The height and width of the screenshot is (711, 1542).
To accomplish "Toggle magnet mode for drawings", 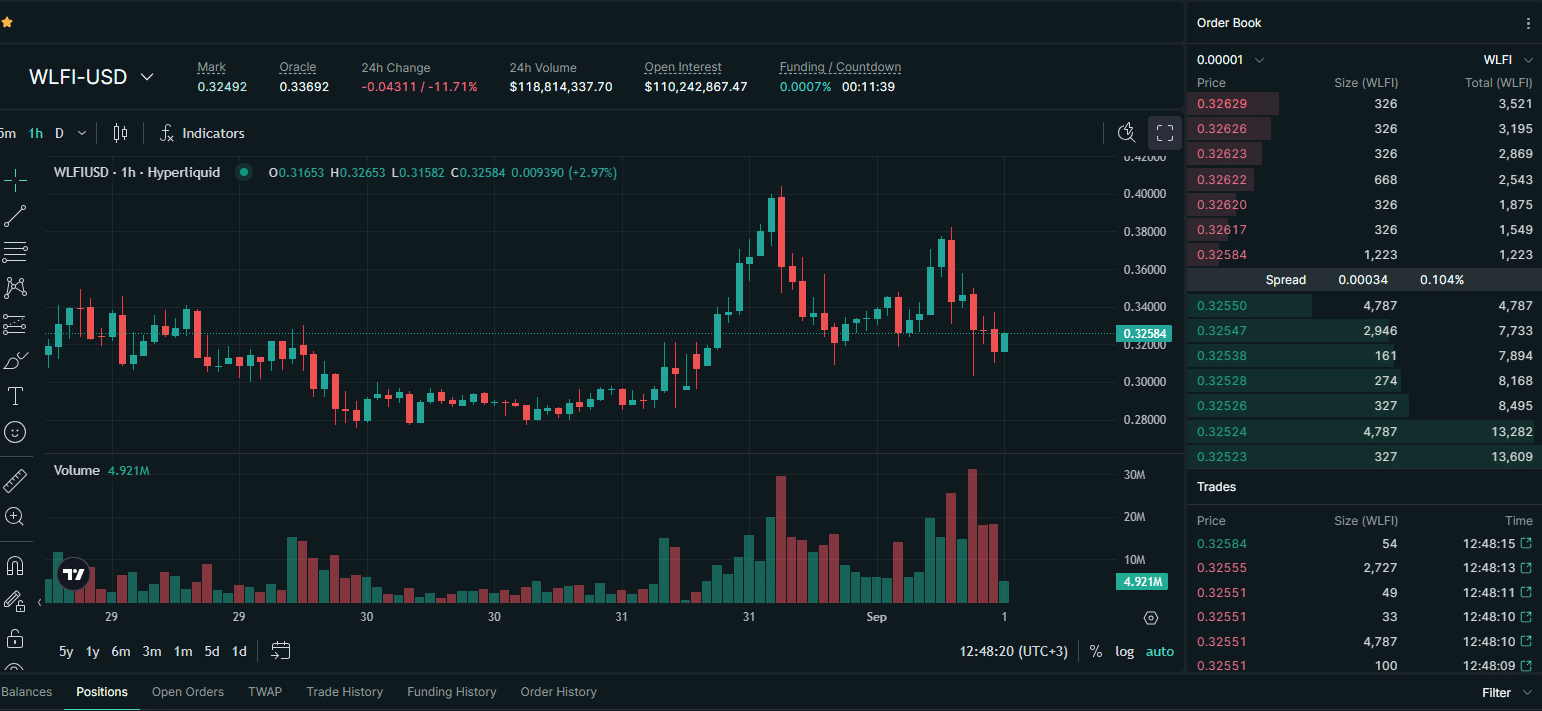I will pyautogui.click(x=15, y=566).
